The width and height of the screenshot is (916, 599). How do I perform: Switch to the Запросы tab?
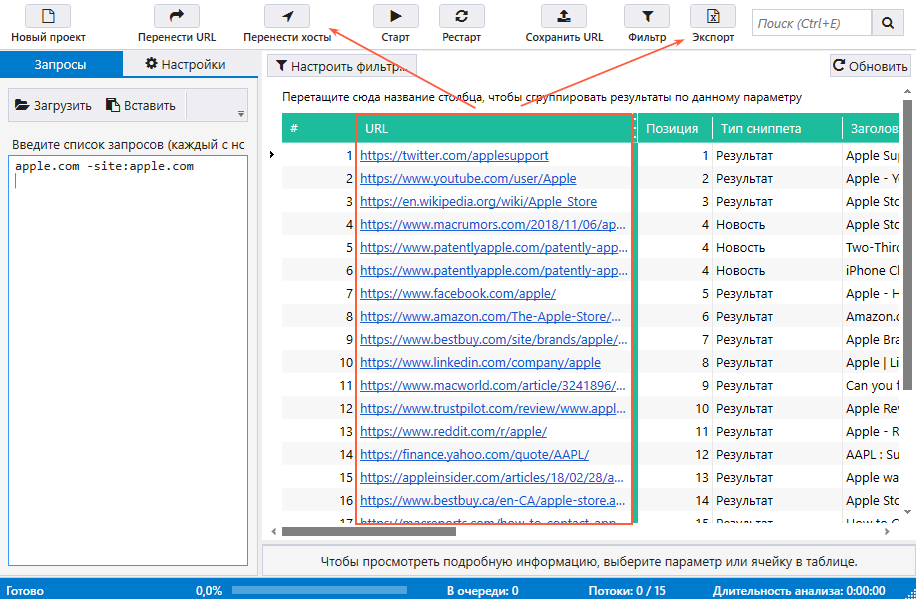point(60,64)
